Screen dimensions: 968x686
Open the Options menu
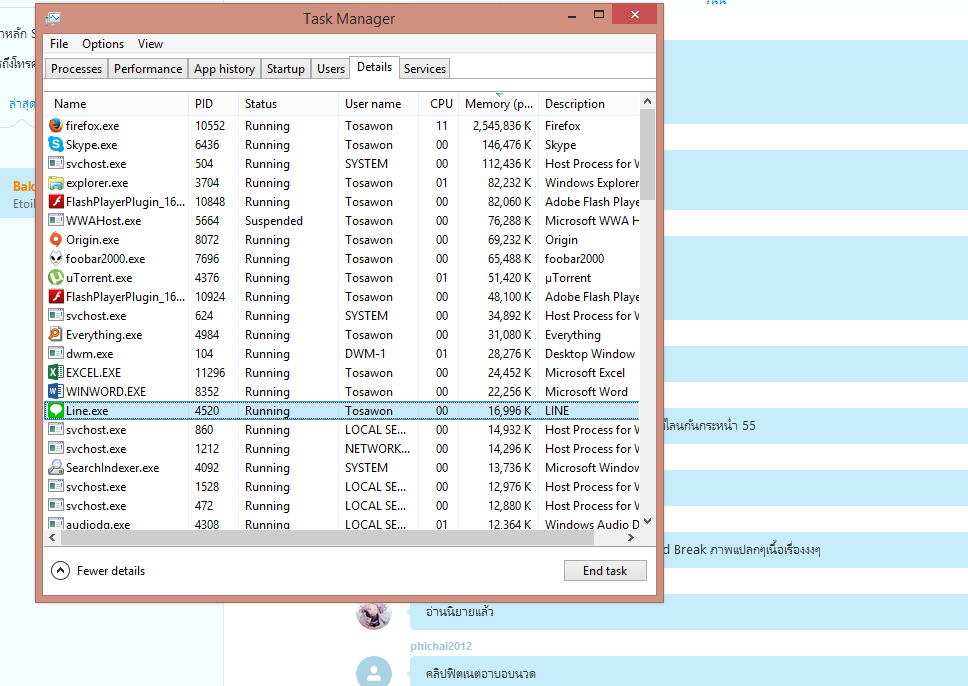(103, 44)
